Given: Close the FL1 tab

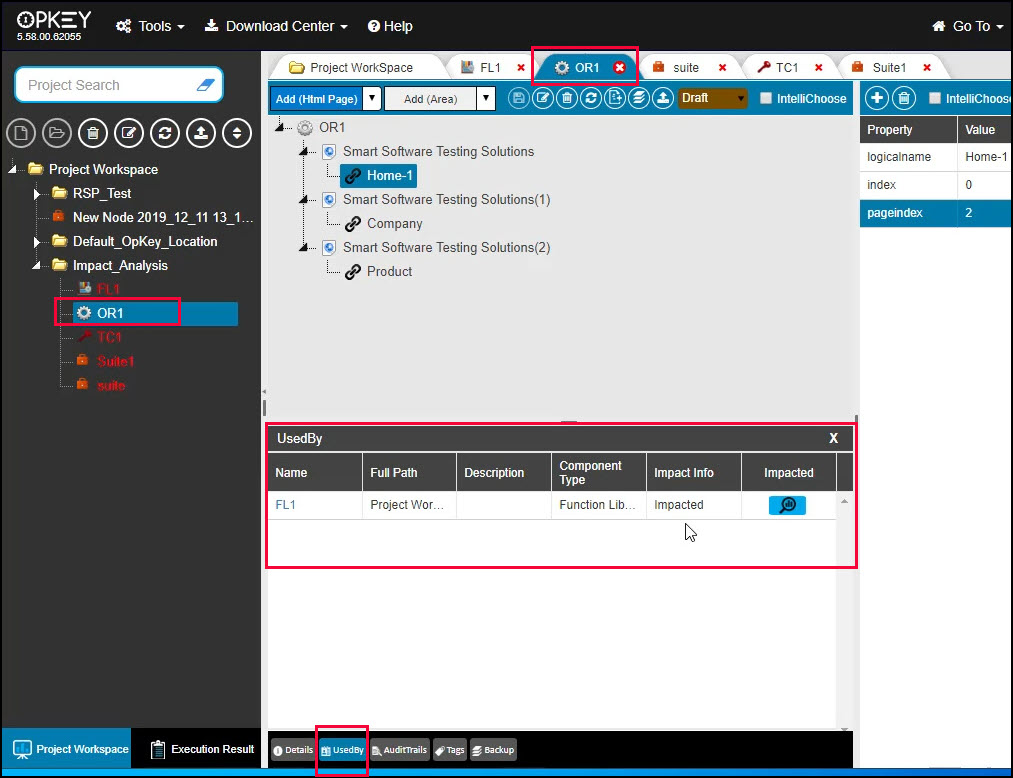Looking at the screenshot, I should (521, 67).
